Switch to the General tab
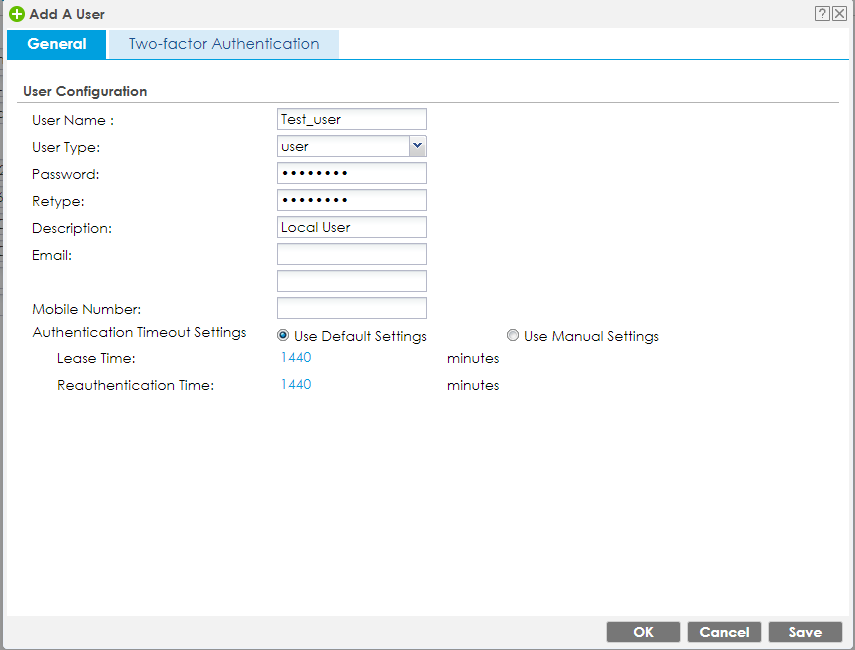This screenshot has height=650, width=855. (x=56, y=44)
